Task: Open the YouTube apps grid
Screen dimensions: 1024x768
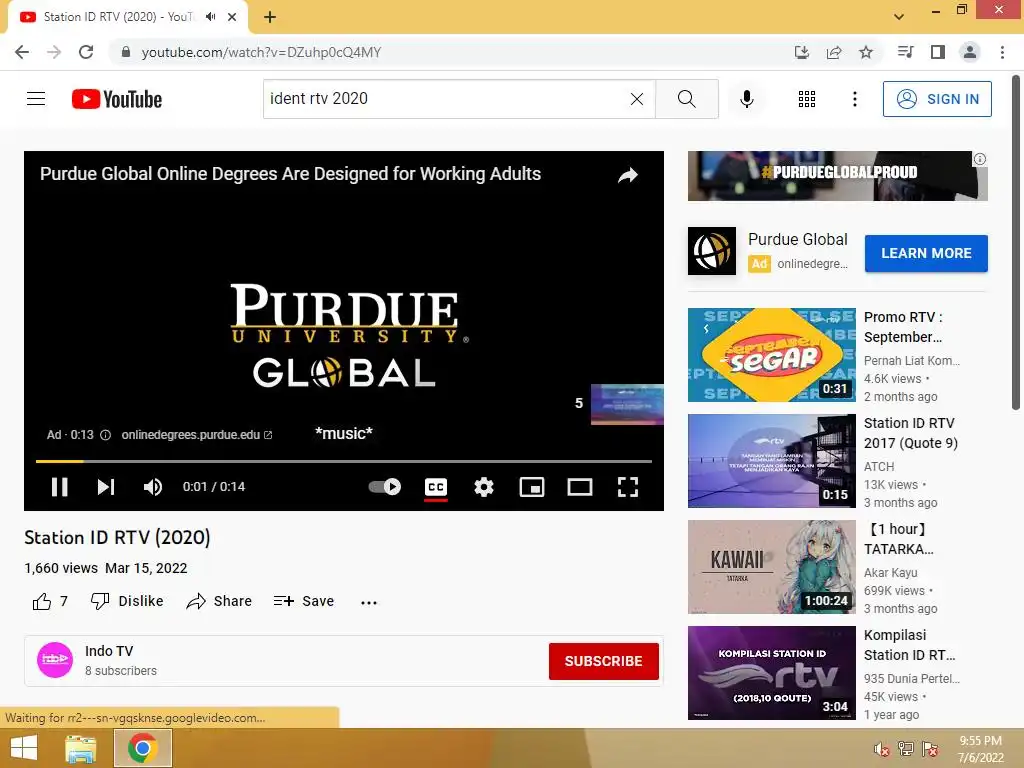Action: pos(807,99)
